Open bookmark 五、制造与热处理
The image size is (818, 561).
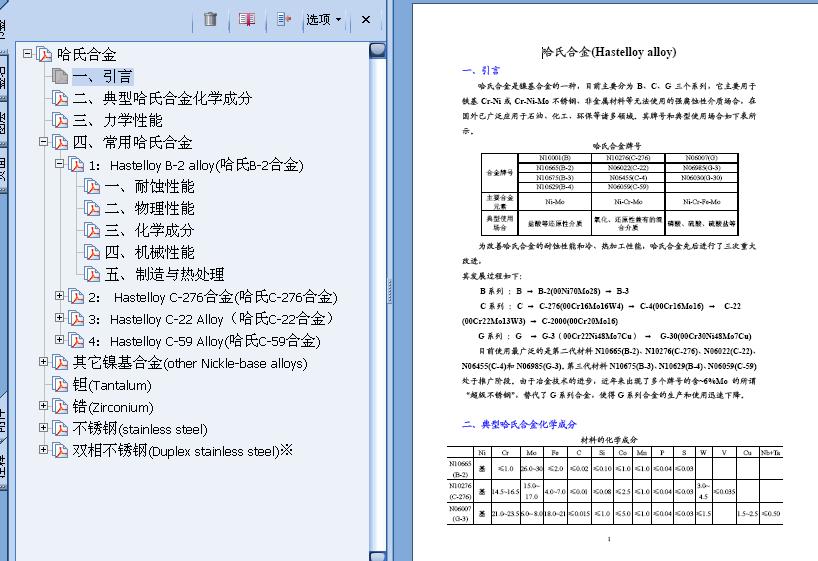point(164,274)
